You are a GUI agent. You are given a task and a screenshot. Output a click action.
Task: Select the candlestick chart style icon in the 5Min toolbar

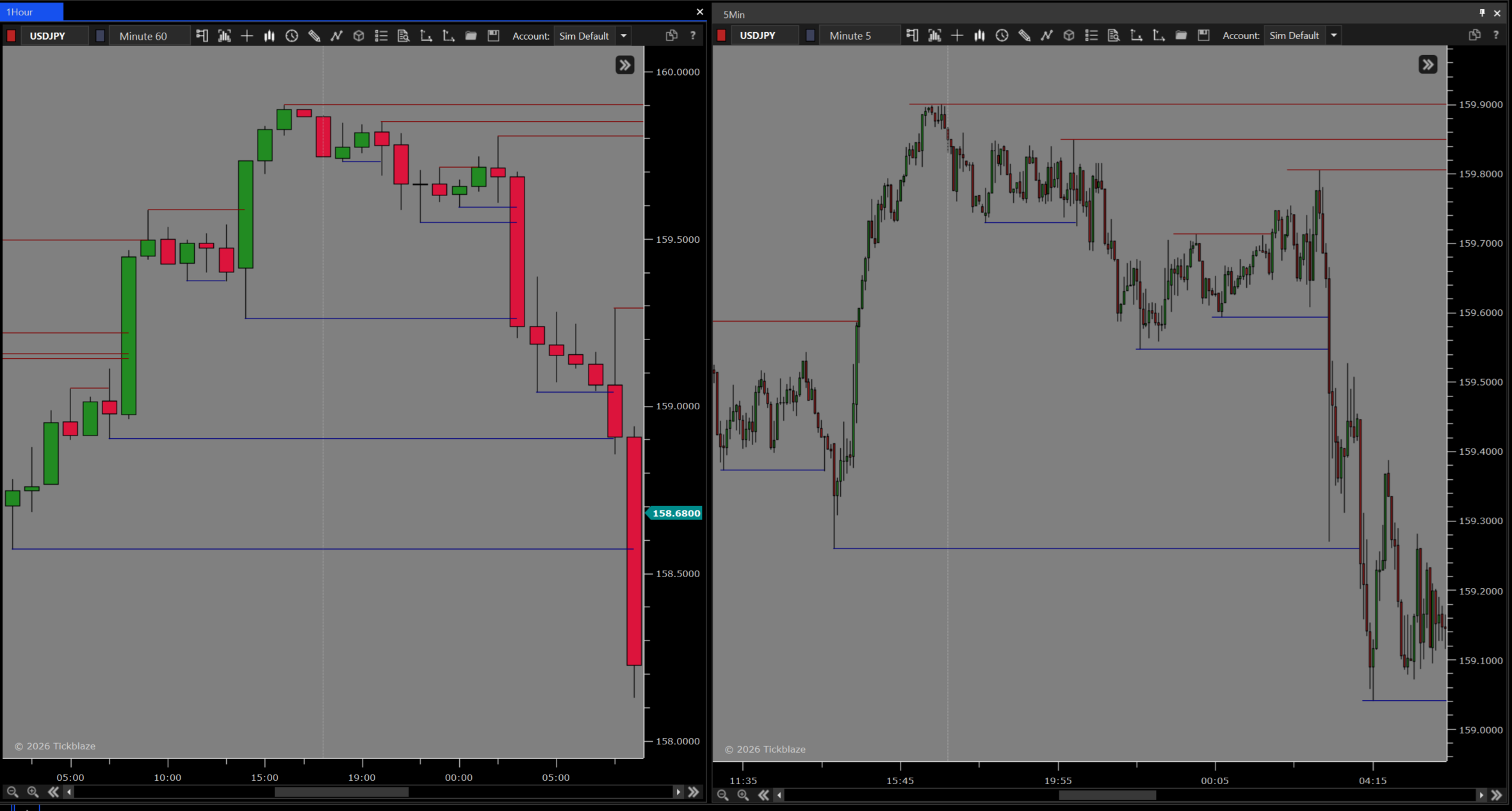pyautogui.click(x=979, y=35)
